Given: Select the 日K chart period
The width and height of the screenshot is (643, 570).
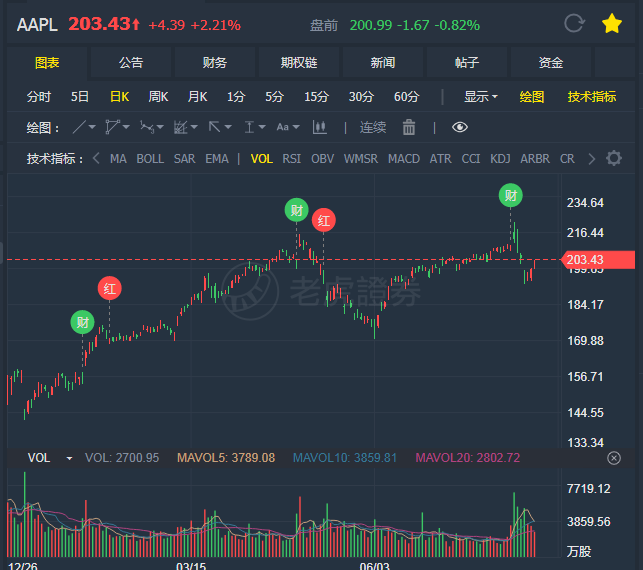Looking at the screenshot, I should 119,97.
